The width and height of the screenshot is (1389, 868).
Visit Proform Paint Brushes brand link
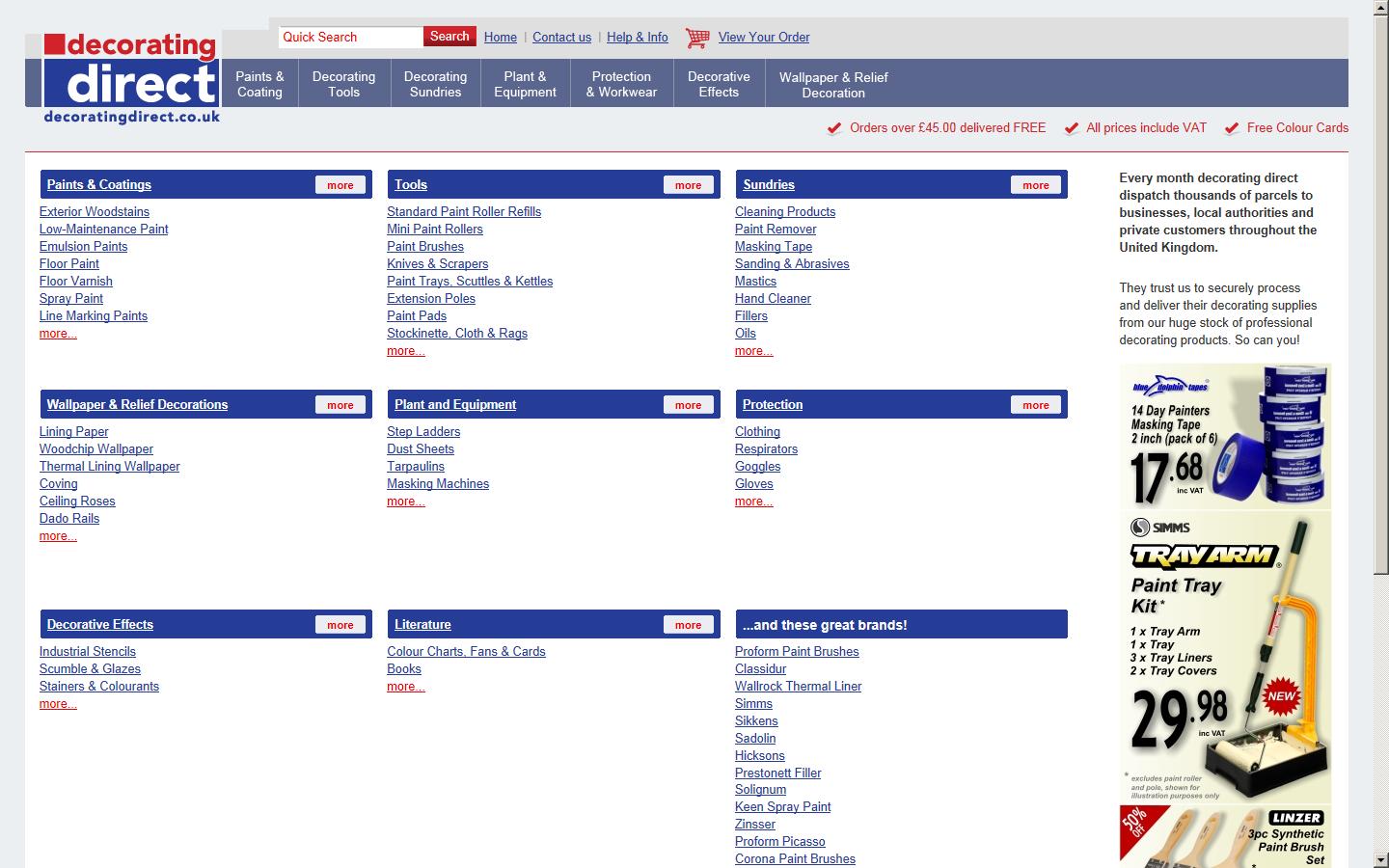click(x=797, y=651)
